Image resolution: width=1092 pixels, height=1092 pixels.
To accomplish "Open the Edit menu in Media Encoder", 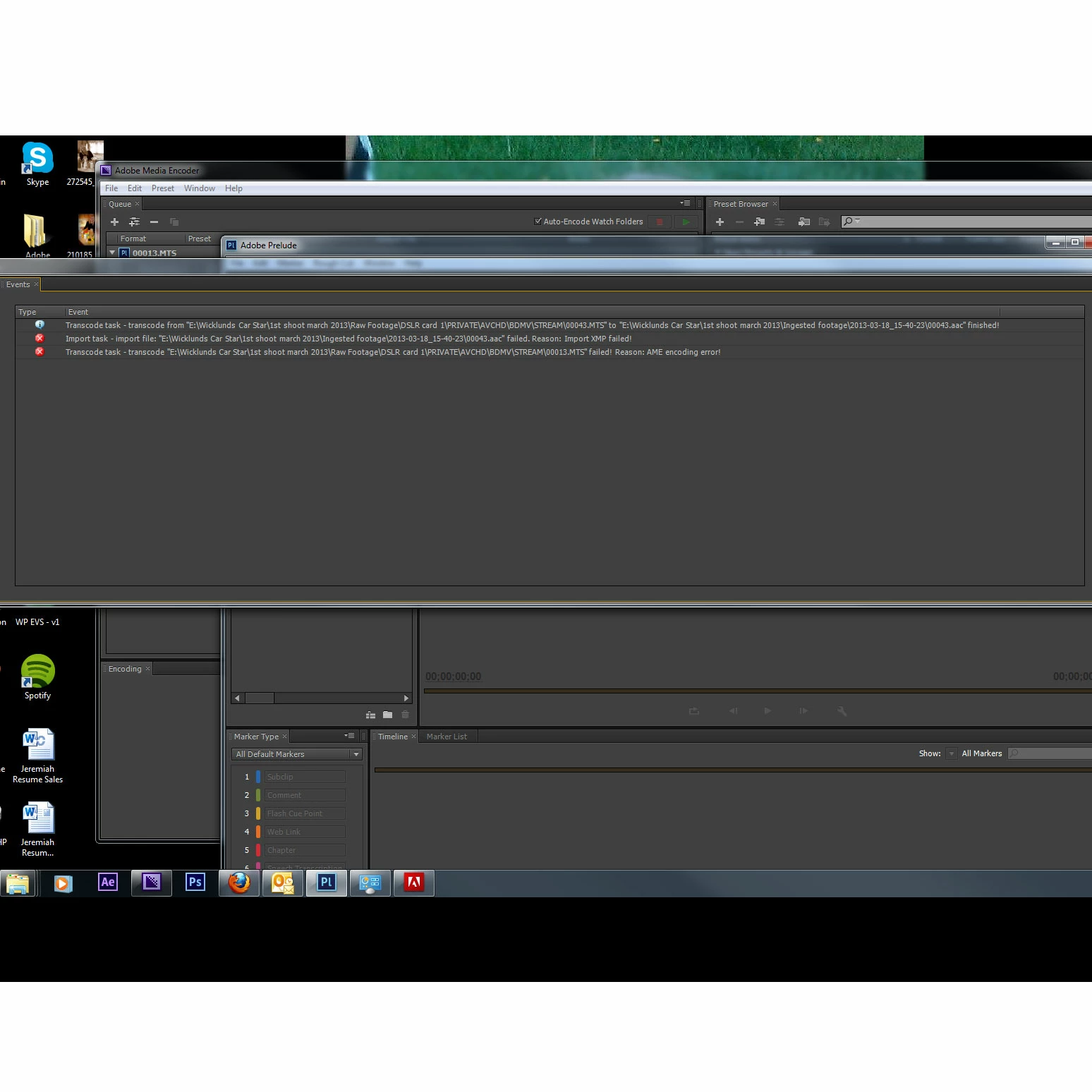I will [135, 188].
